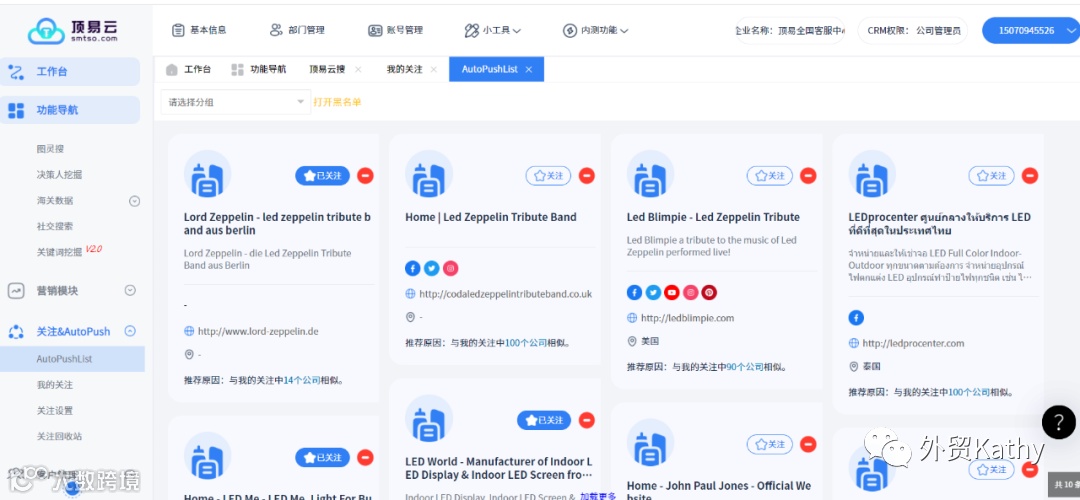Viewport: 1080px width, 500px height.
Task: Visit http://ledblimpie.com link
Action: (687, 317)
